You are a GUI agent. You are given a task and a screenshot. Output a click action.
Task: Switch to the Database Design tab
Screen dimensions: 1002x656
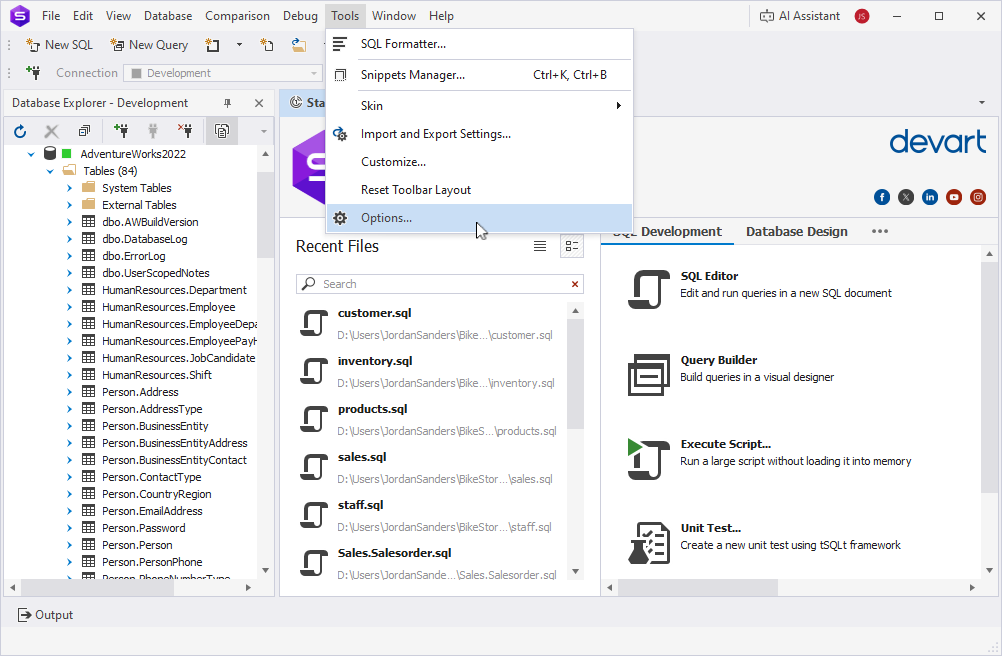pos(796,231)
